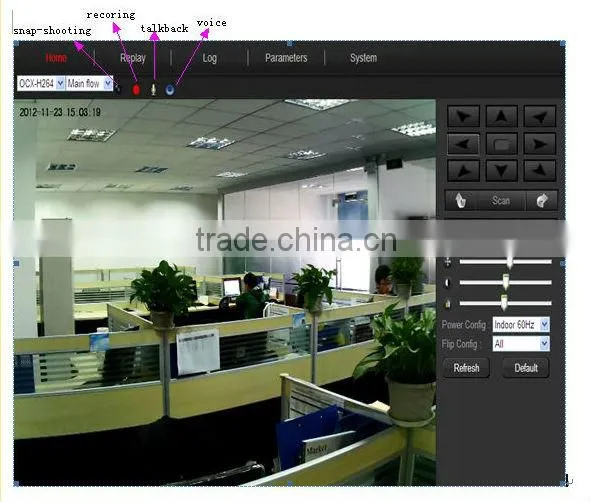This screenshot has width=591, height=502.
Task: Click the center PTZ stop button
Action: click(501, 144)
